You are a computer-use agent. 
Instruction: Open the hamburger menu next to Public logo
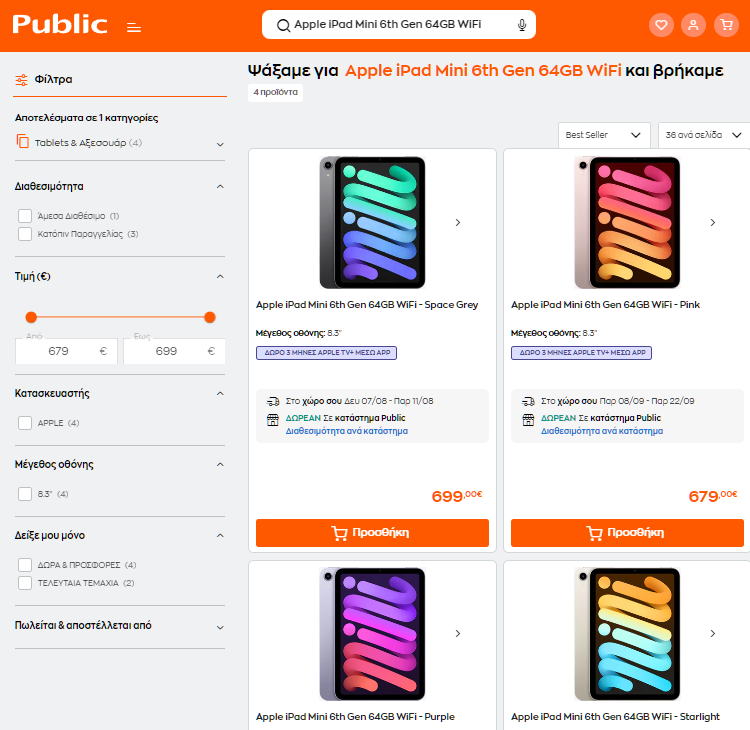click(134, 28)
